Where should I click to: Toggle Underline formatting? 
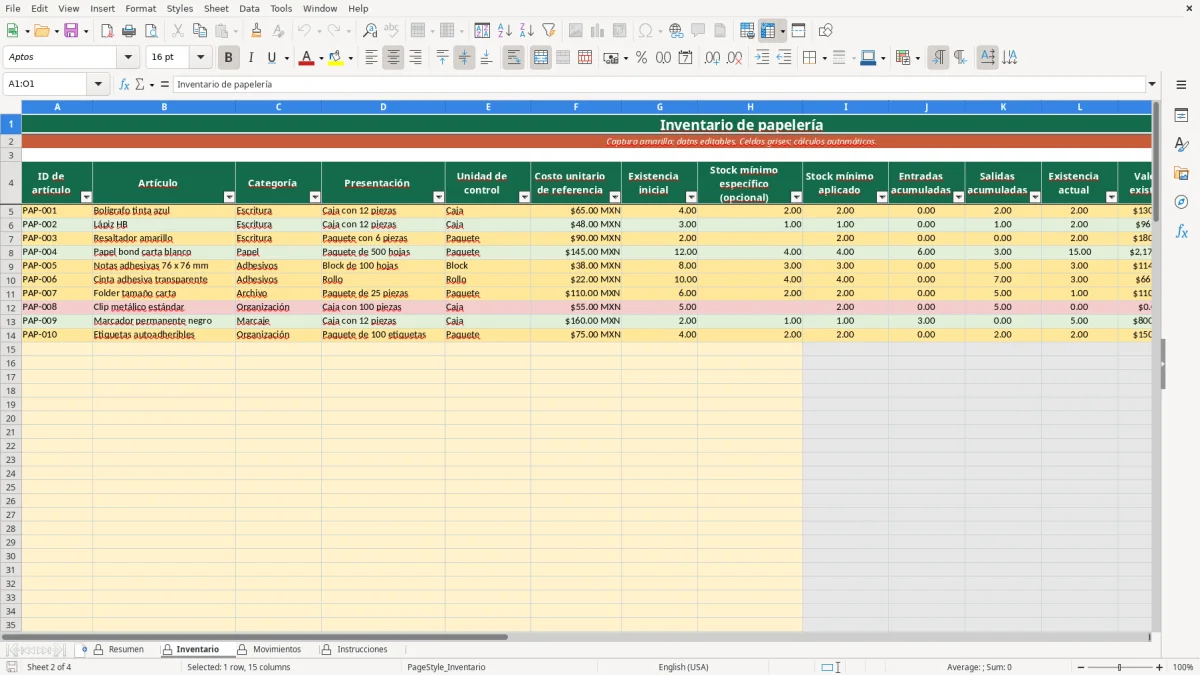point(271,58)
